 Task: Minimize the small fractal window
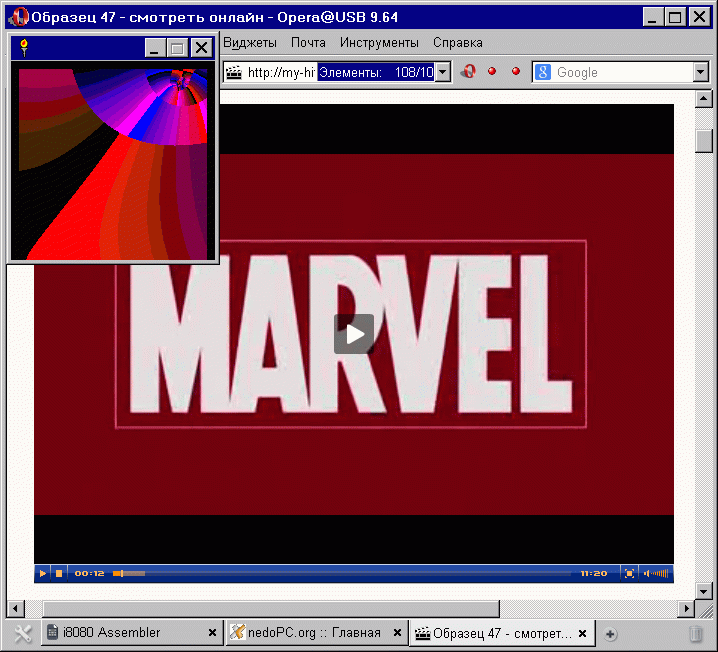[x=155, y=48]
